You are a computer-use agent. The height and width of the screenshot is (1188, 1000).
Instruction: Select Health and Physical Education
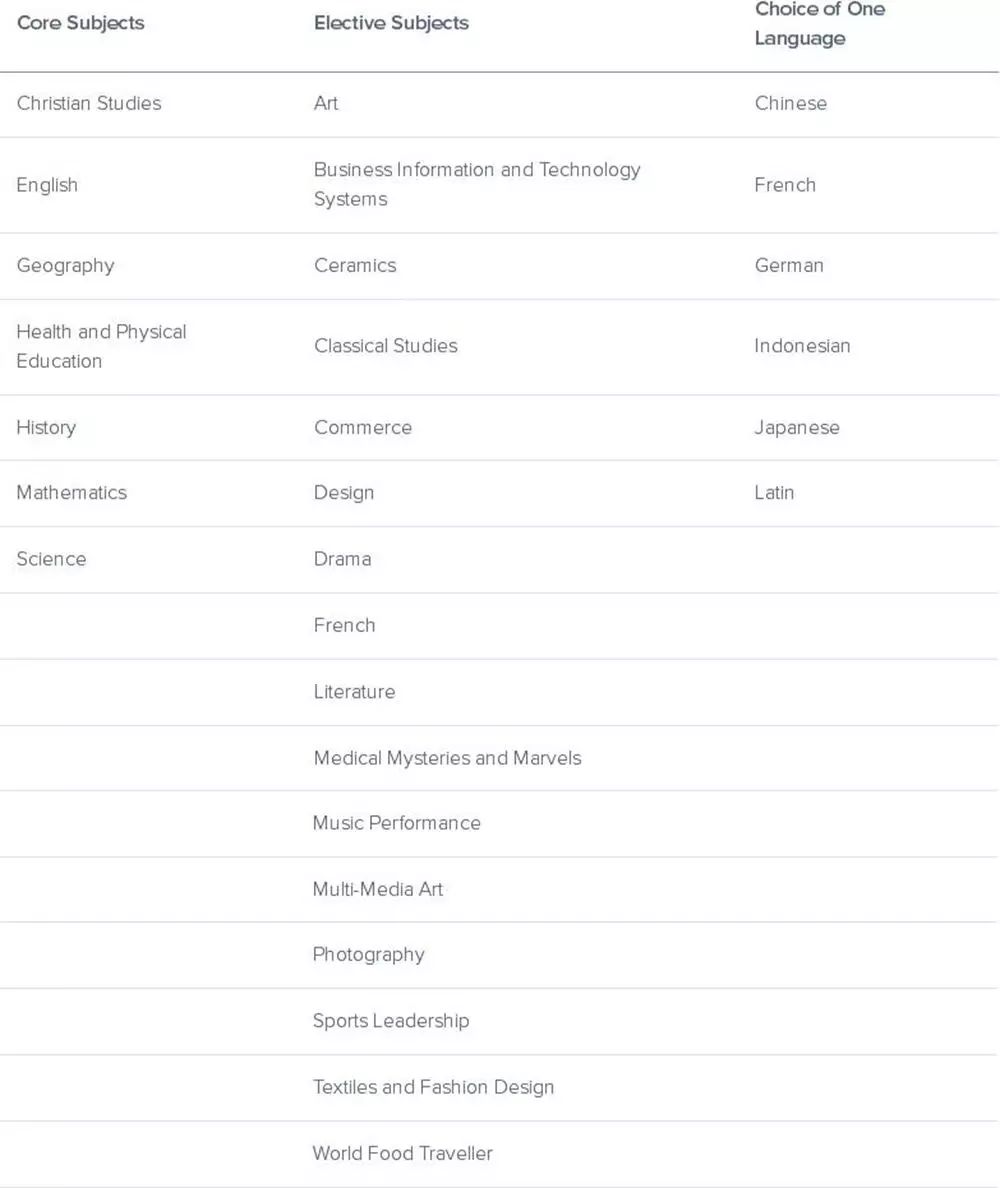pyautogui.click(x=101, y=346)
